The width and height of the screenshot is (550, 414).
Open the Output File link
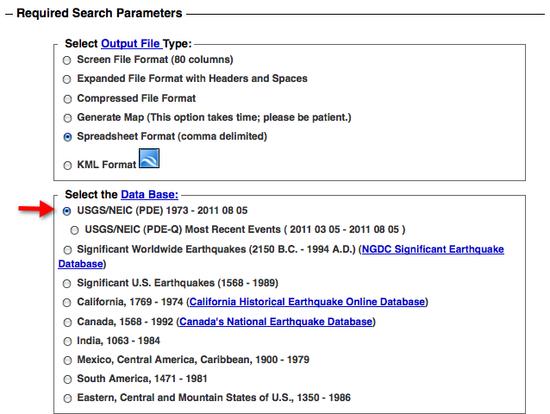click(131, 44)
